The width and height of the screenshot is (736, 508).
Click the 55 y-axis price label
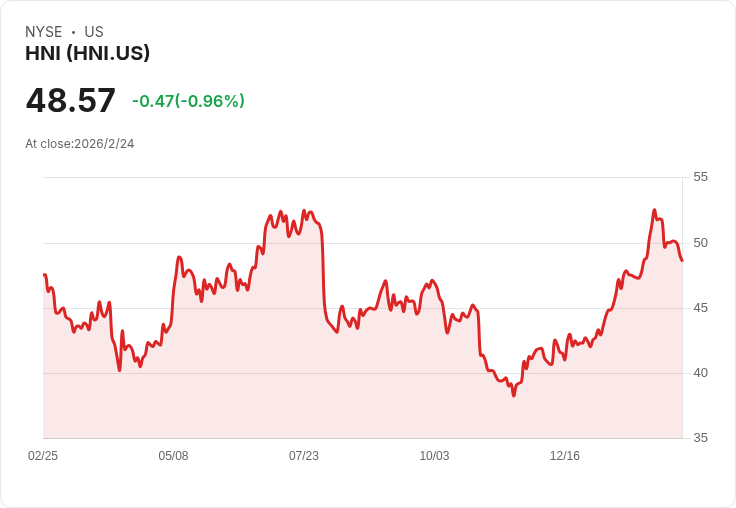(x=700, y=177)
